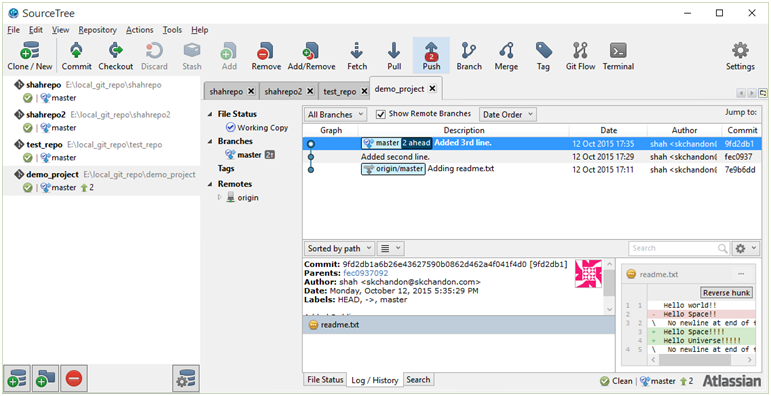Viewport: 771px width, 396px height.
Task: Click the Reverse hunk button
Action: click(x=726, y=293)
